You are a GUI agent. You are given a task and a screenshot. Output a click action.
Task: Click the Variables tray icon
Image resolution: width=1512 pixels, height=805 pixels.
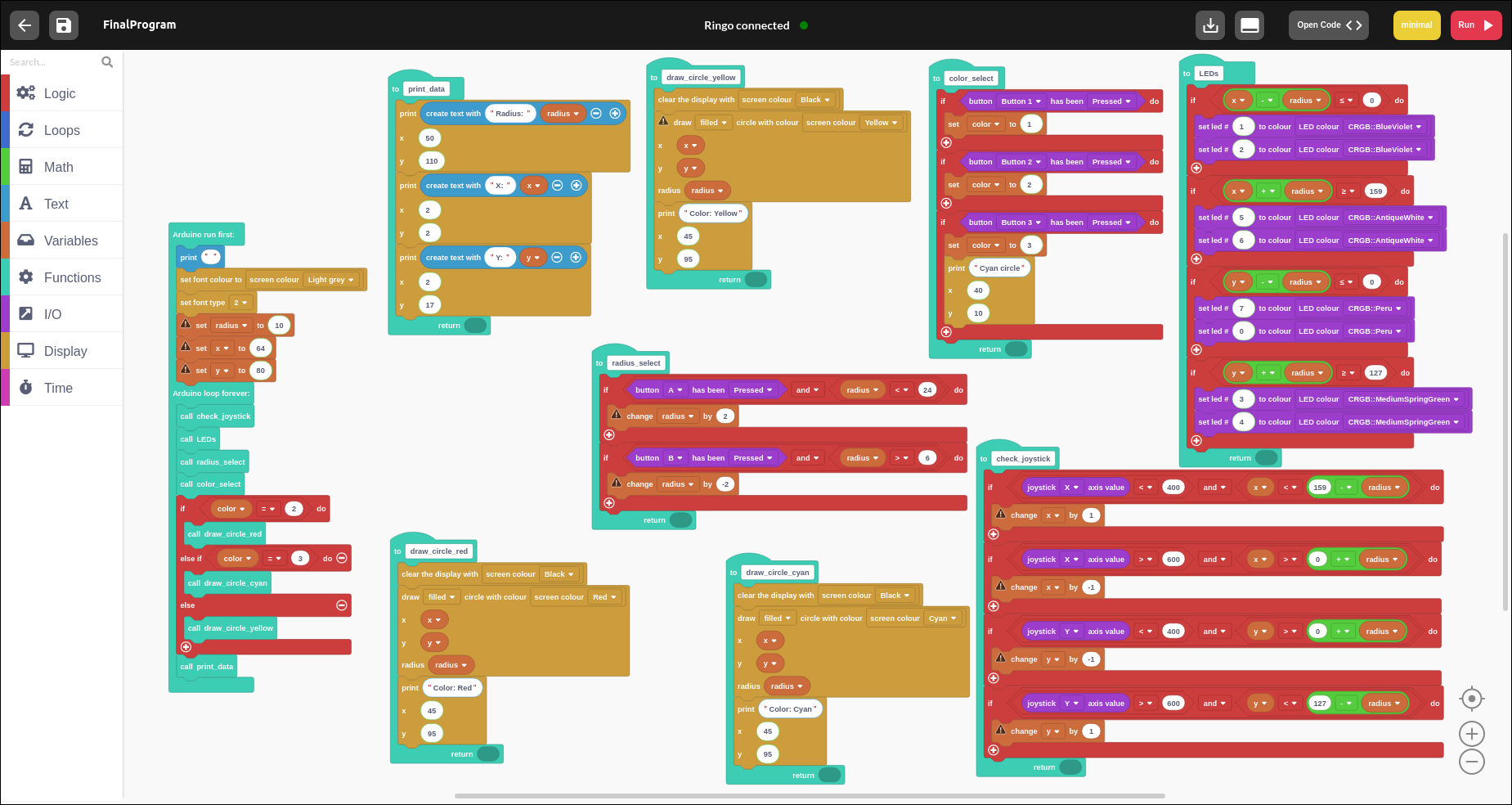26,240
